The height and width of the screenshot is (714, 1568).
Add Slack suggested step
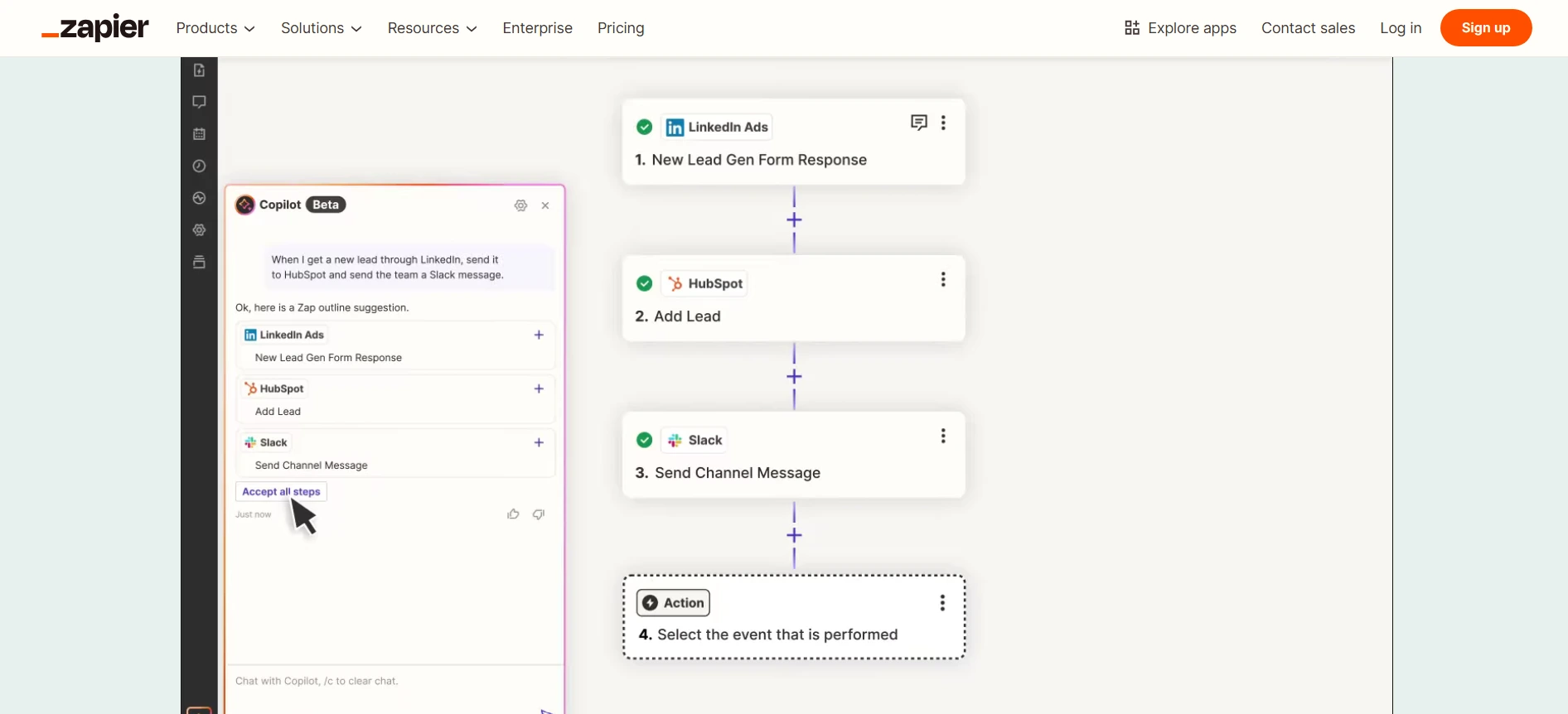pyautogui.click(x=539, y=442)
